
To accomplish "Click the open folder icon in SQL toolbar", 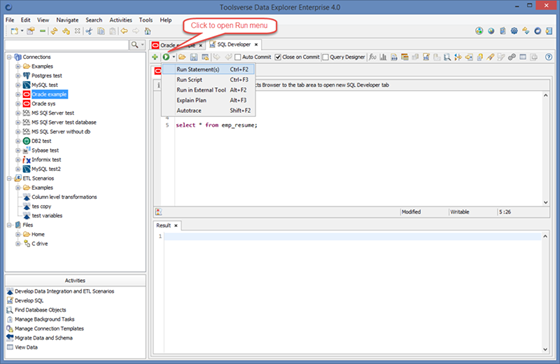I will [182, 57].
